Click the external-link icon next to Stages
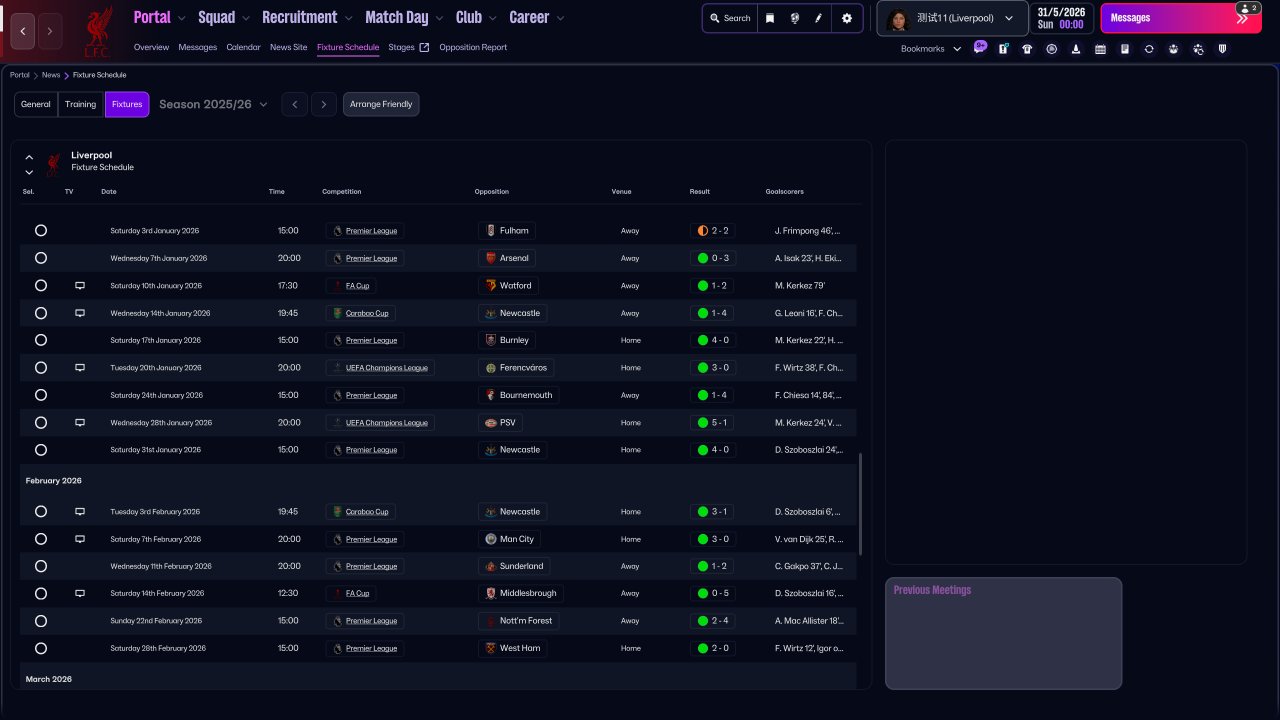Viewport: 1280px width, 720px height. tap(424, 47)
